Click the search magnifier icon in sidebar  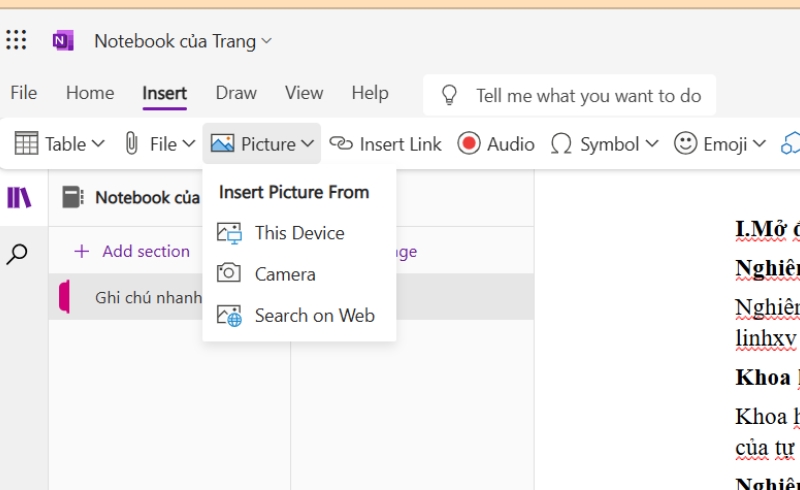[x=17, y=254]
